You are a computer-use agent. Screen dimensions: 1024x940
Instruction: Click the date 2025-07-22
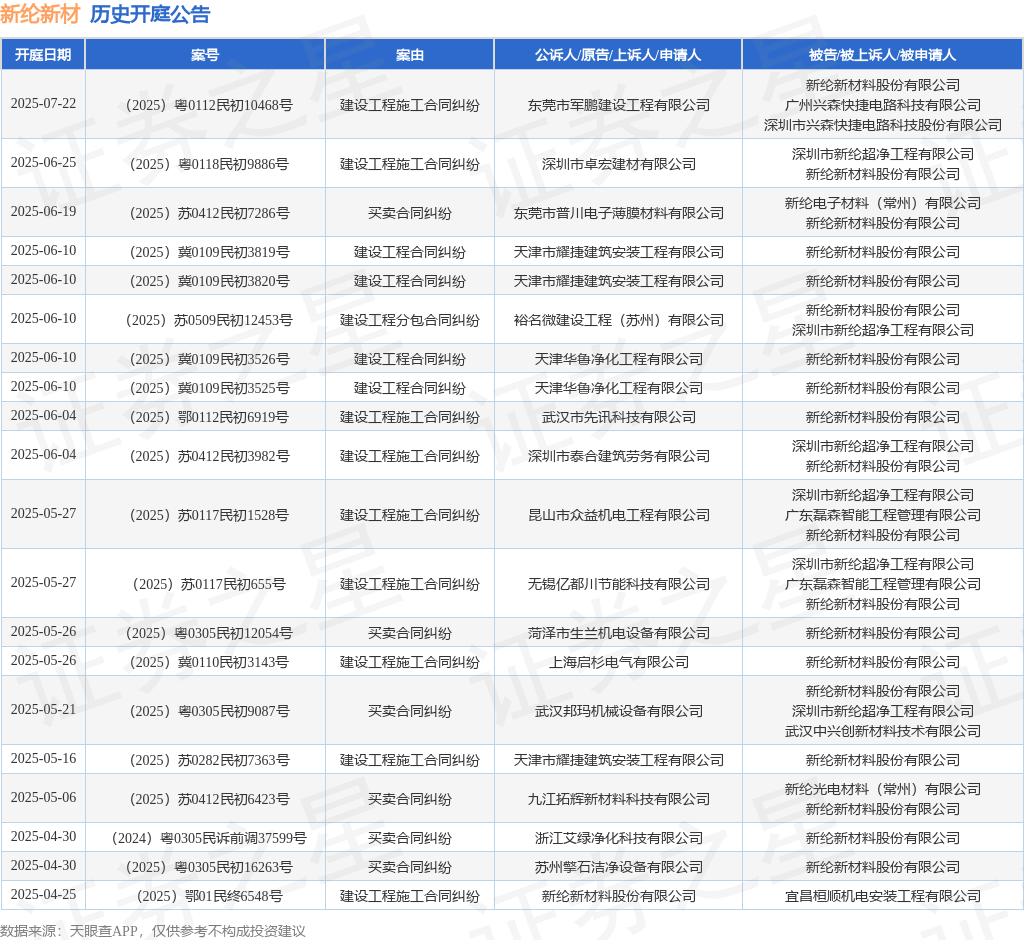point(43,104)
